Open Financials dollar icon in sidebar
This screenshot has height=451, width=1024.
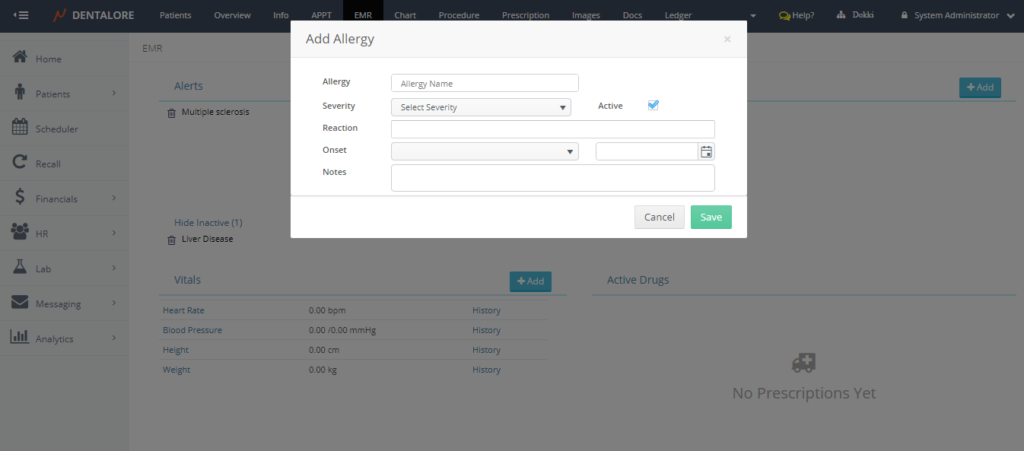(x=19, y=198)
